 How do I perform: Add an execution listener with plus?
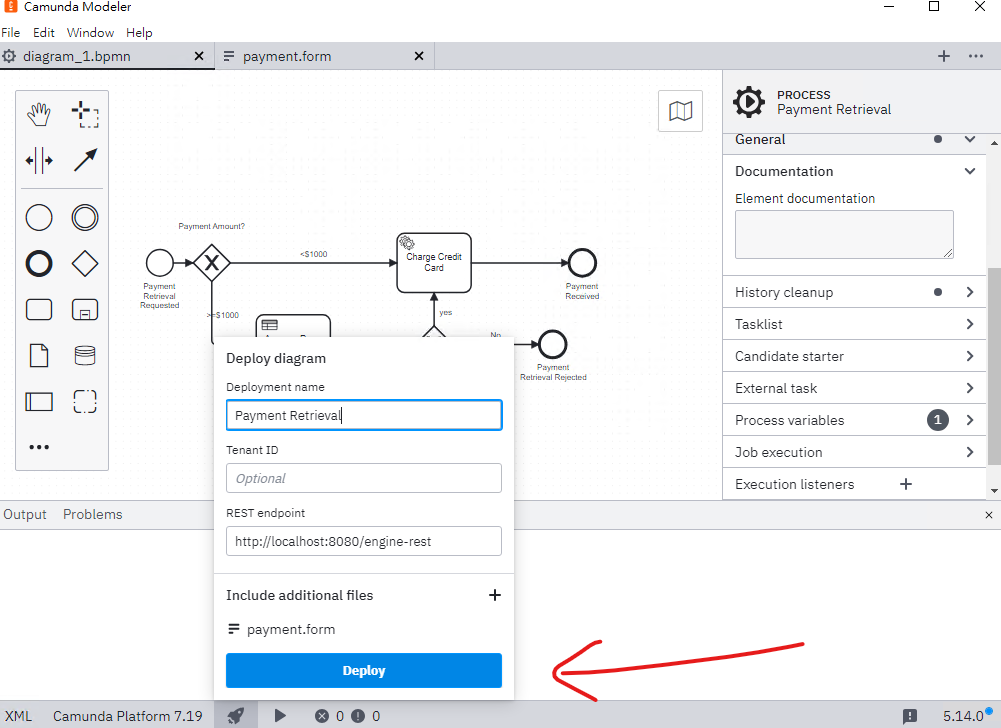[906, 484]
